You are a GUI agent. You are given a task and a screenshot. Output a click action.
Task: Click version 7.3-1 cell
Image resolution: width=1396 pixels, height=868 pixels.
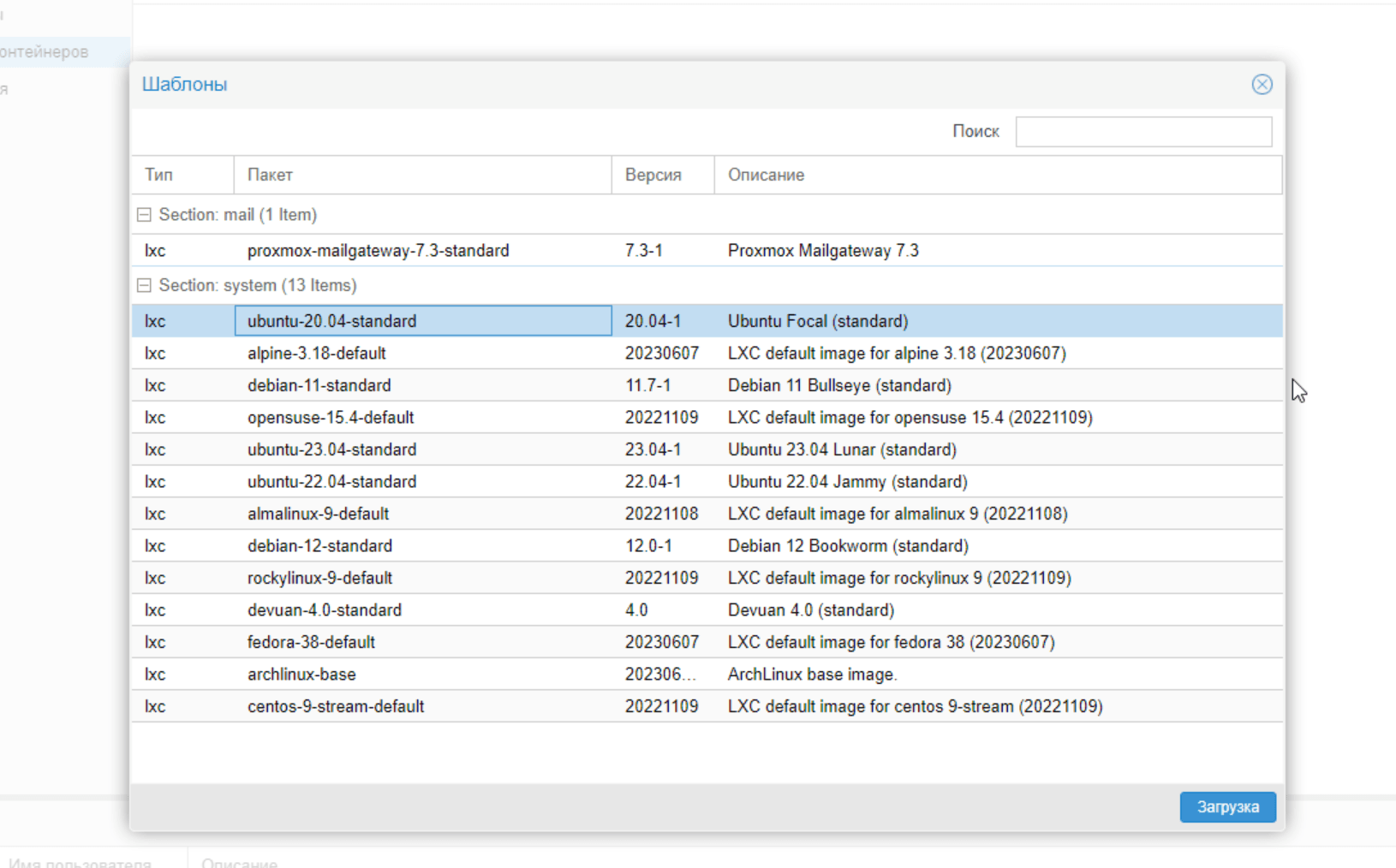pos(663,251)
